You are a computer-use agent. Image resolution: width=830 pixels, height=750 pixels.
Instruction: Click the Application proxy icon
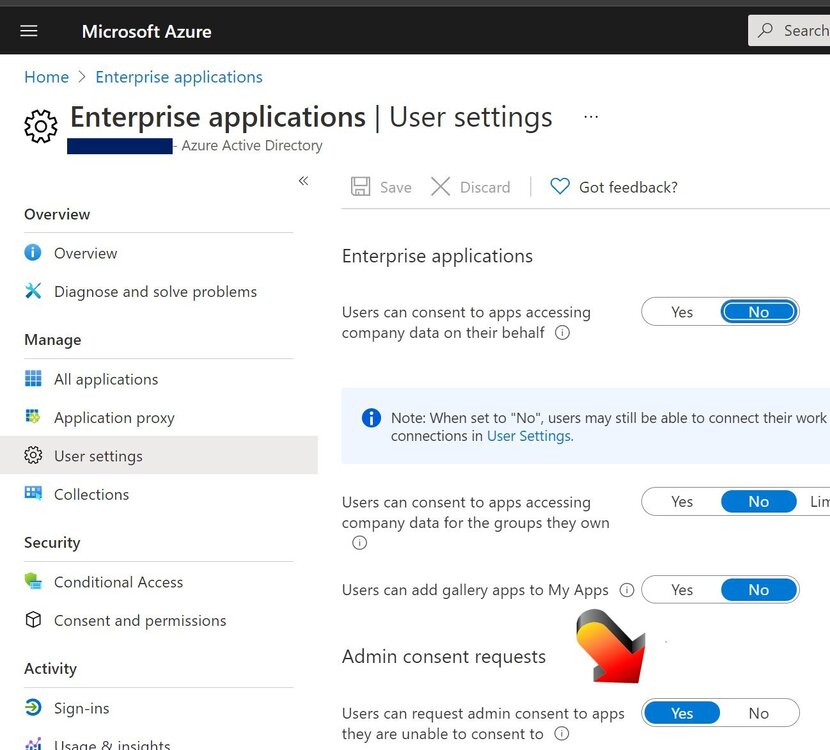(33, 417)
